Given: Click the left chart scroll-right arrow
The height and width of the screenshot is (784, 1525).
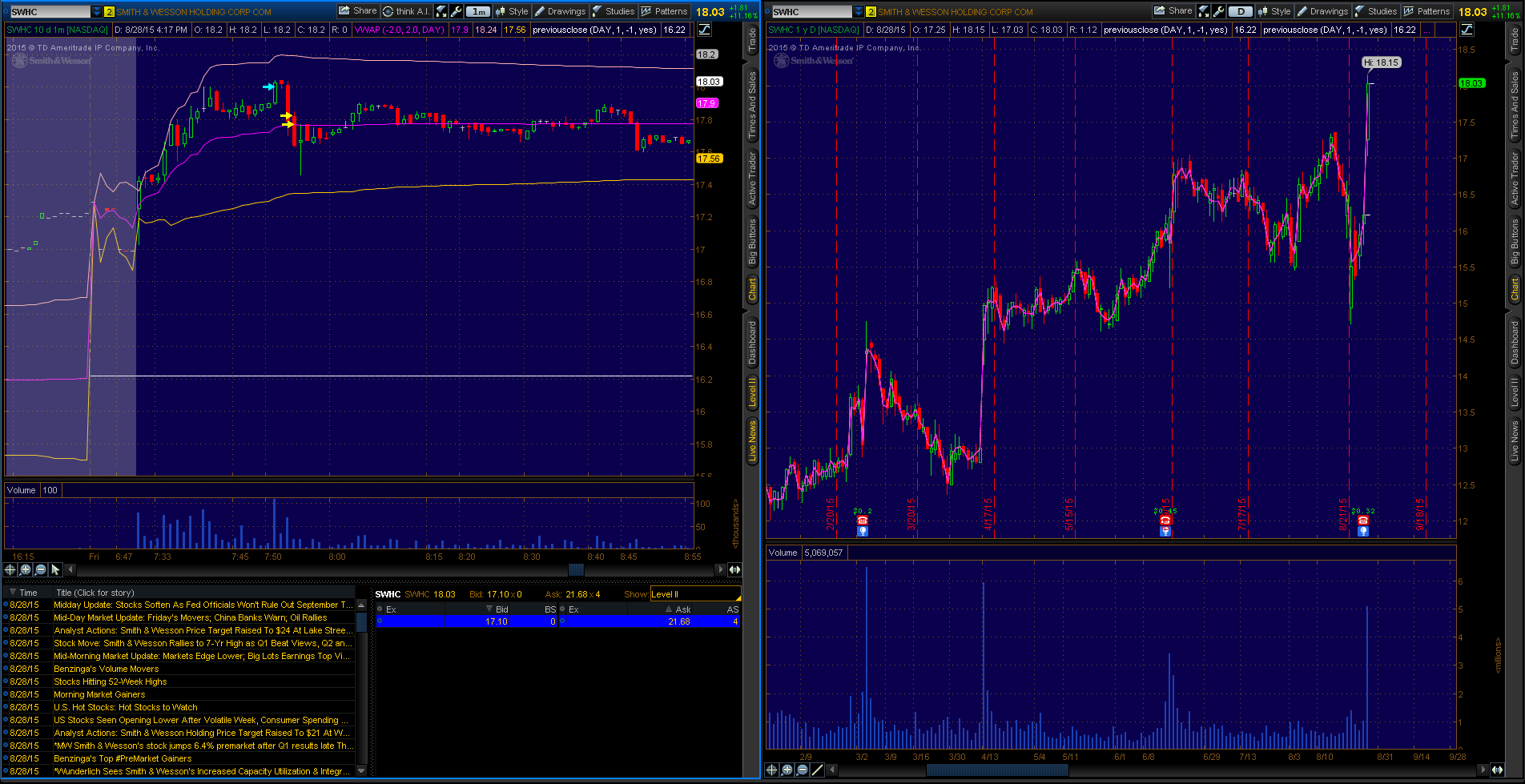Looking at the screenshot, I should pos(721,569).
